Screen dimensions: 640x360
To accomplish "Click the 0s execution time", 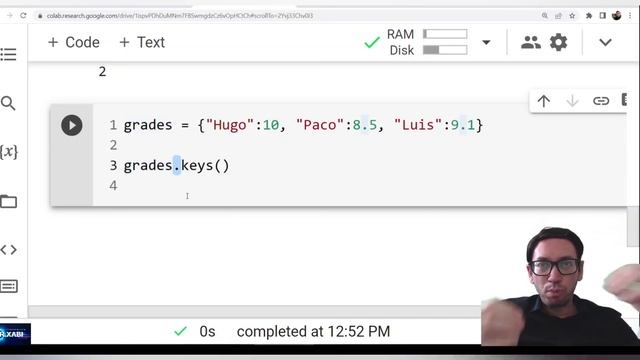I will click(207, 331).
